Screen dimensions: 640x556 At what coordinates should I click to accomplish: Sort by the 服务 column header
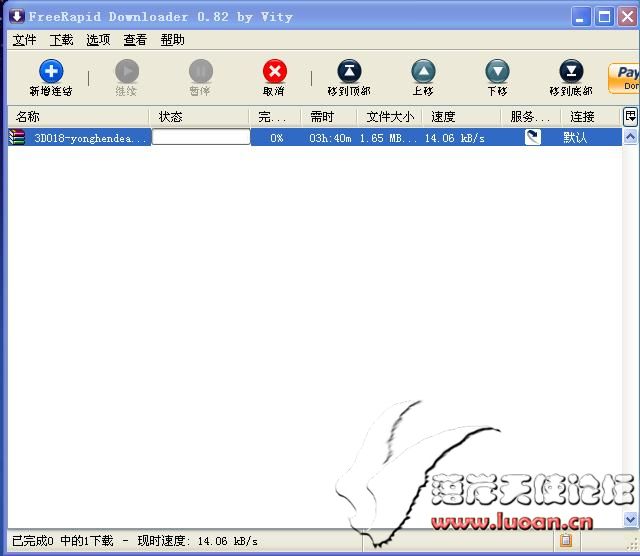click(531, 117)
